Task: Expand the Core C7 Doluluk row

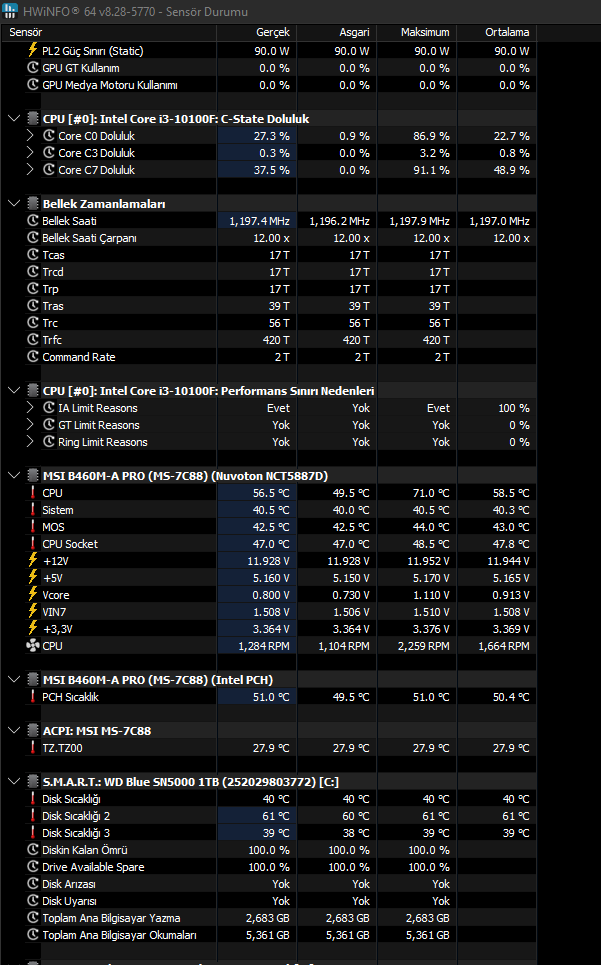Action: point(30,169)
